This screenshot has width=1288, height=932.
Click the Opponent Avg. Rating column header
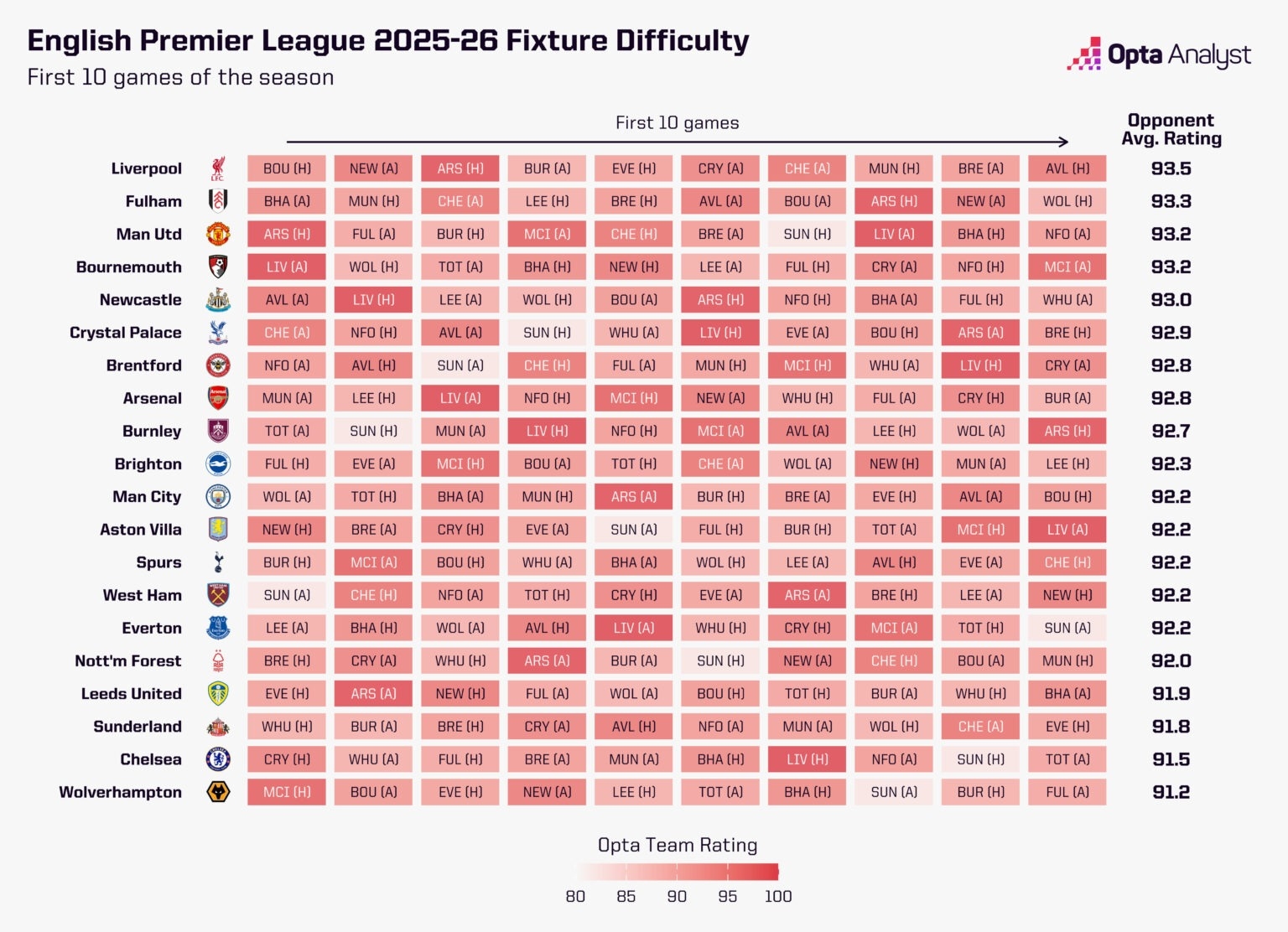1171,130
